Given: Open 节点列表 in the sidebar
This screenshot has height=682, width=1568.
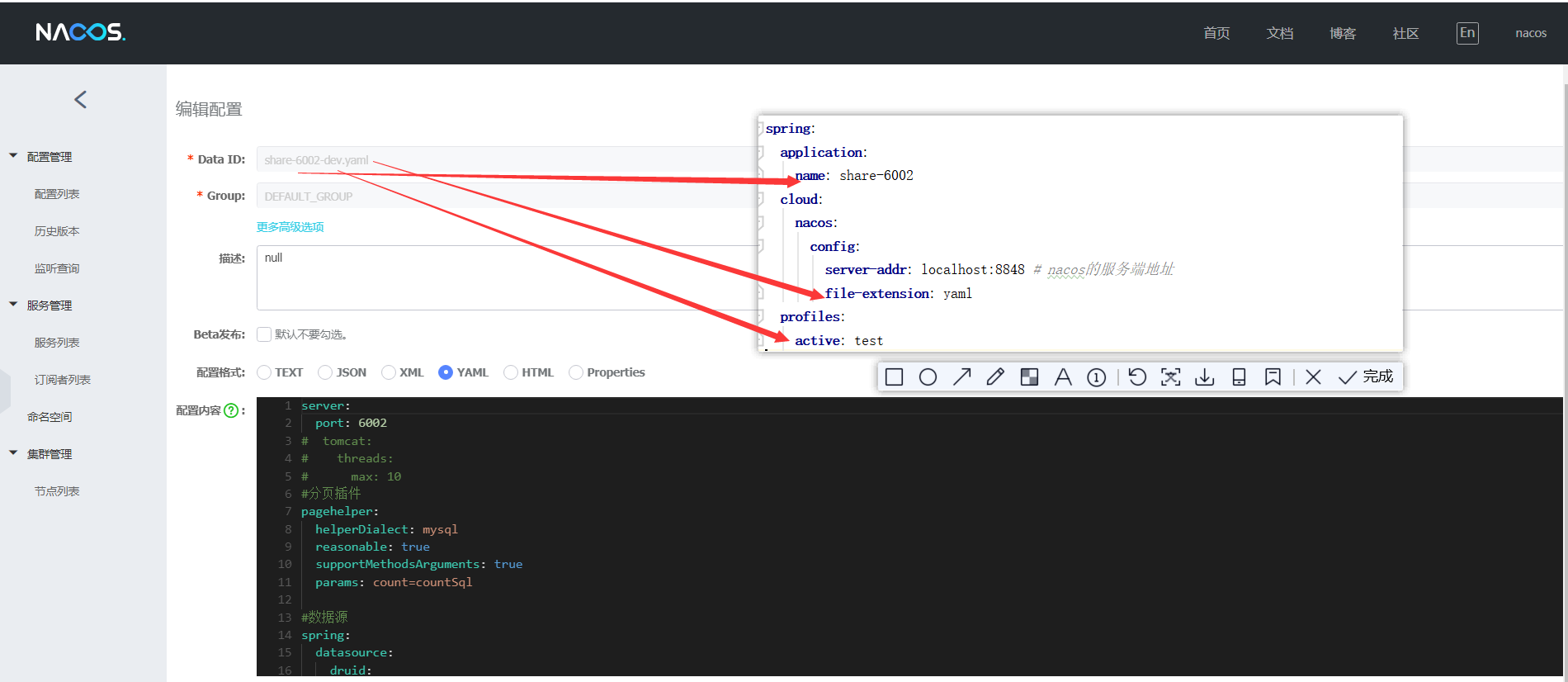Looking at the screenshot, I should [57, 491].
